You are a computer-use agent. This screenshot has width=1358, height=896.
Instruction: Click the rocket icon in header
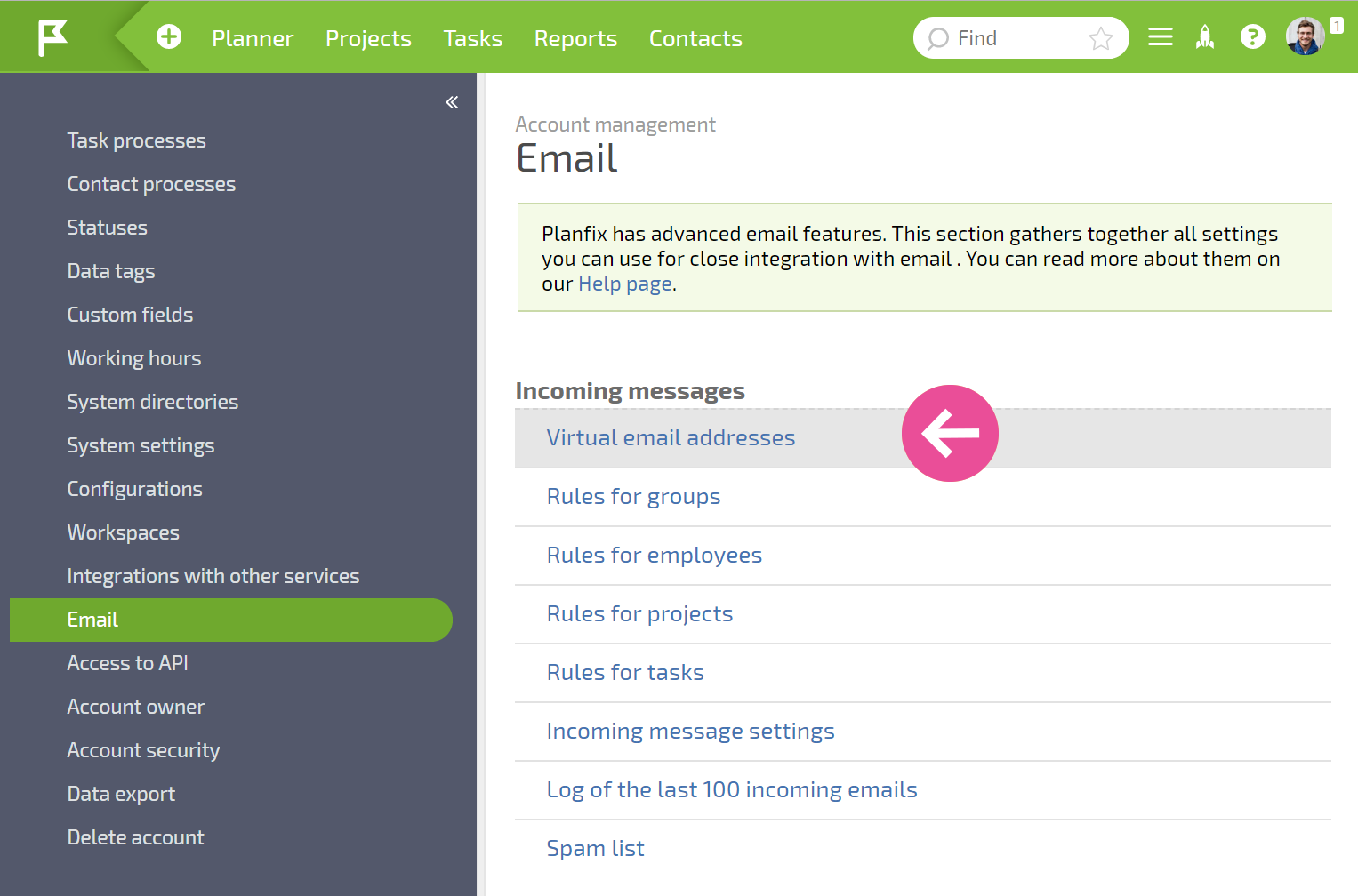pos(1205,37)
